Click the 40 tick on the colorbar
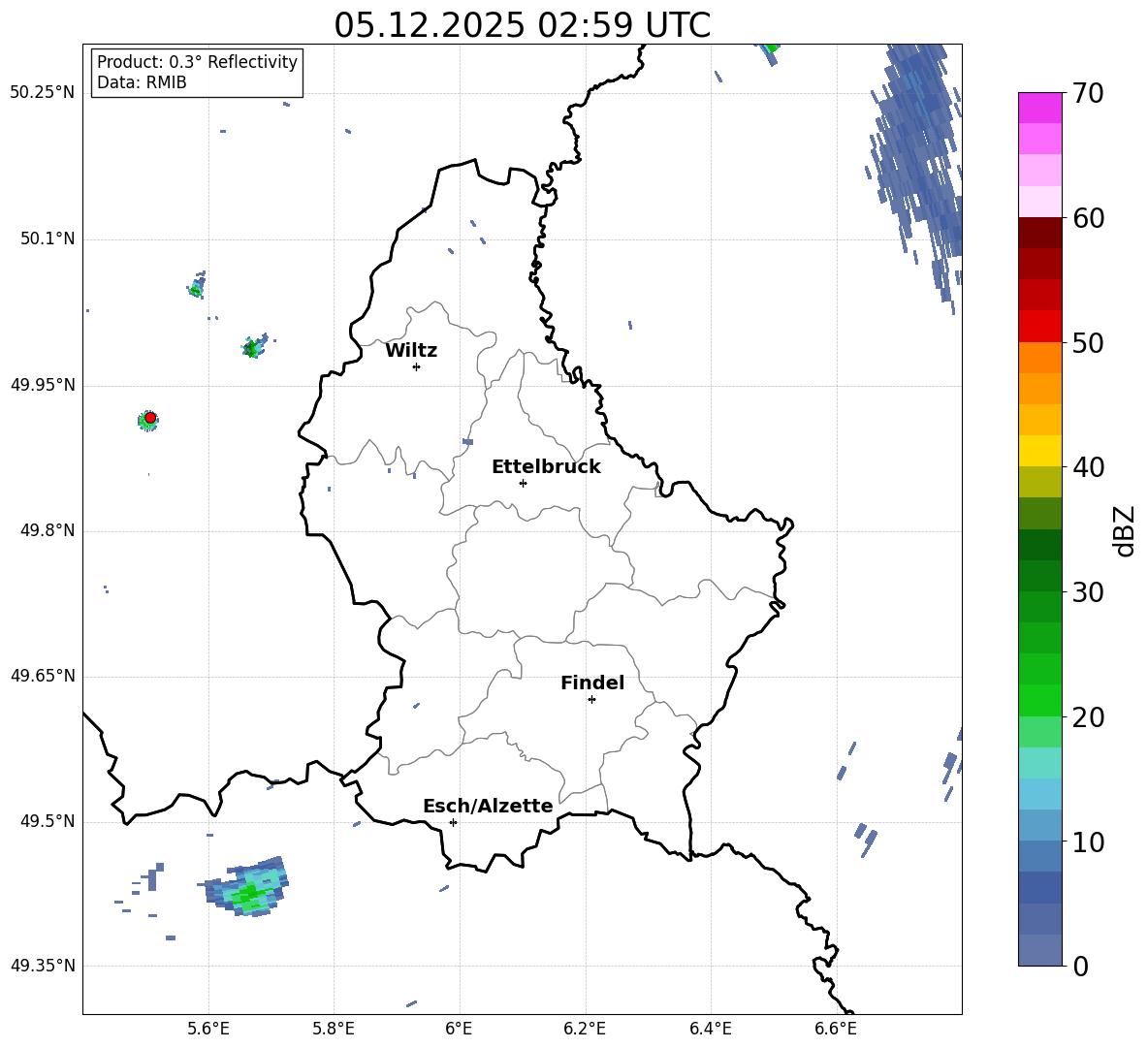Screen dimensions: 1148x1048 1087,467
